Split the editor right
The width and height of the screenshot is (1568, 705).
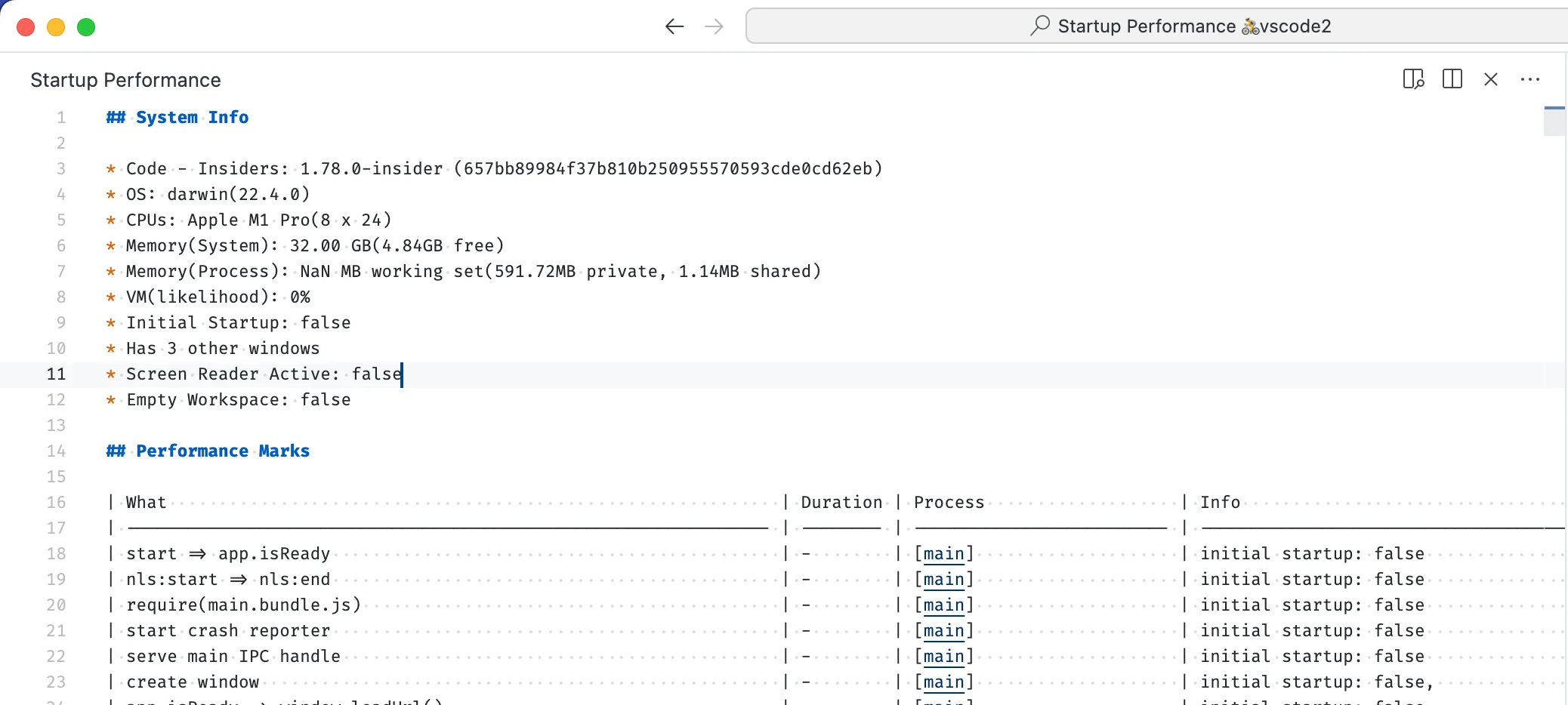click(x=1452, y=79)
